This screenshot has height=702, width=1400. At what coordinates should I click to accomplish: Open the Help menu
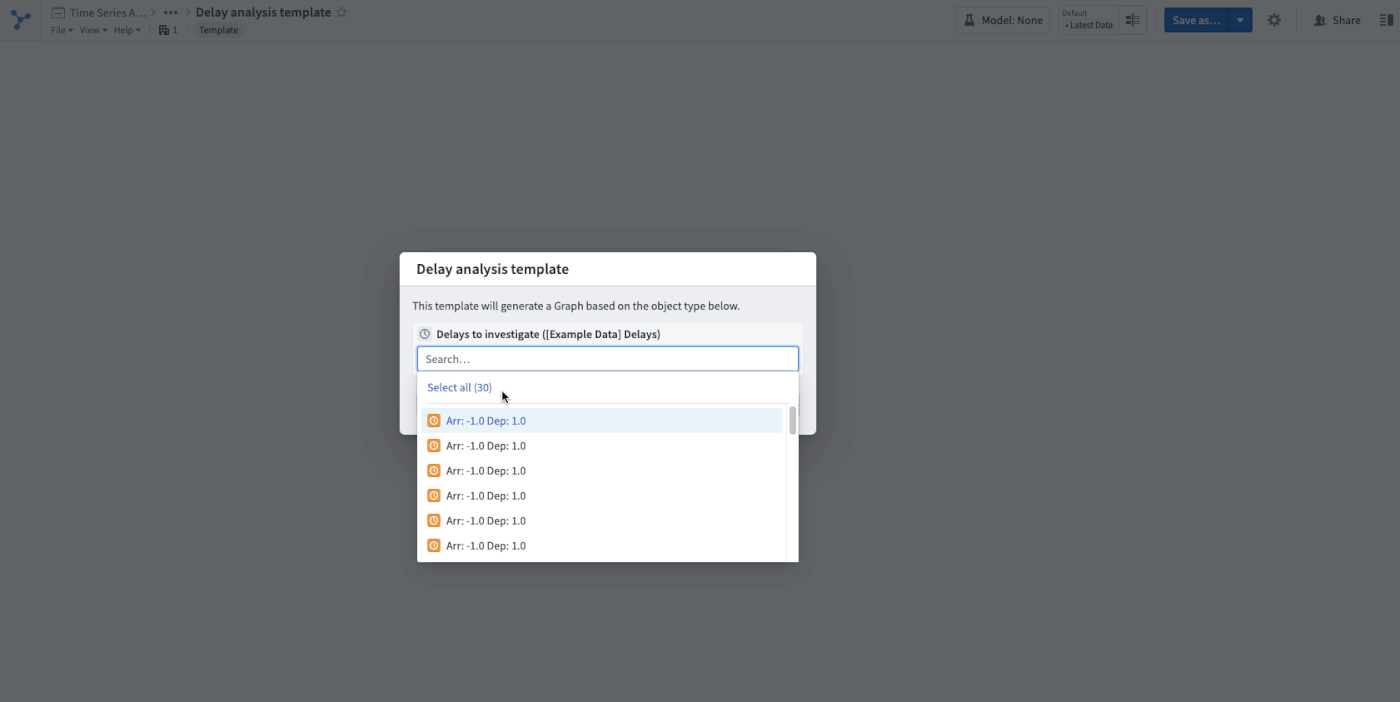click(127, 30)
